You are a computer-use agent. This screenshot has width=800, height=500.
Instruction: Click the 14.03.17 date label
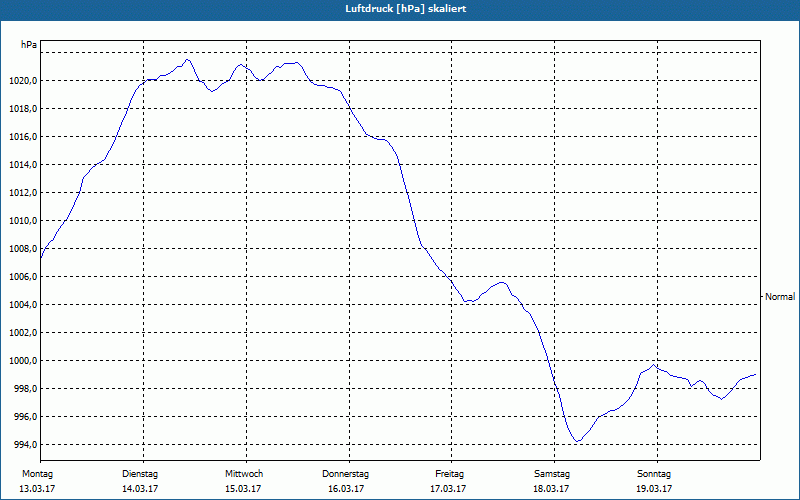[140, 489]
